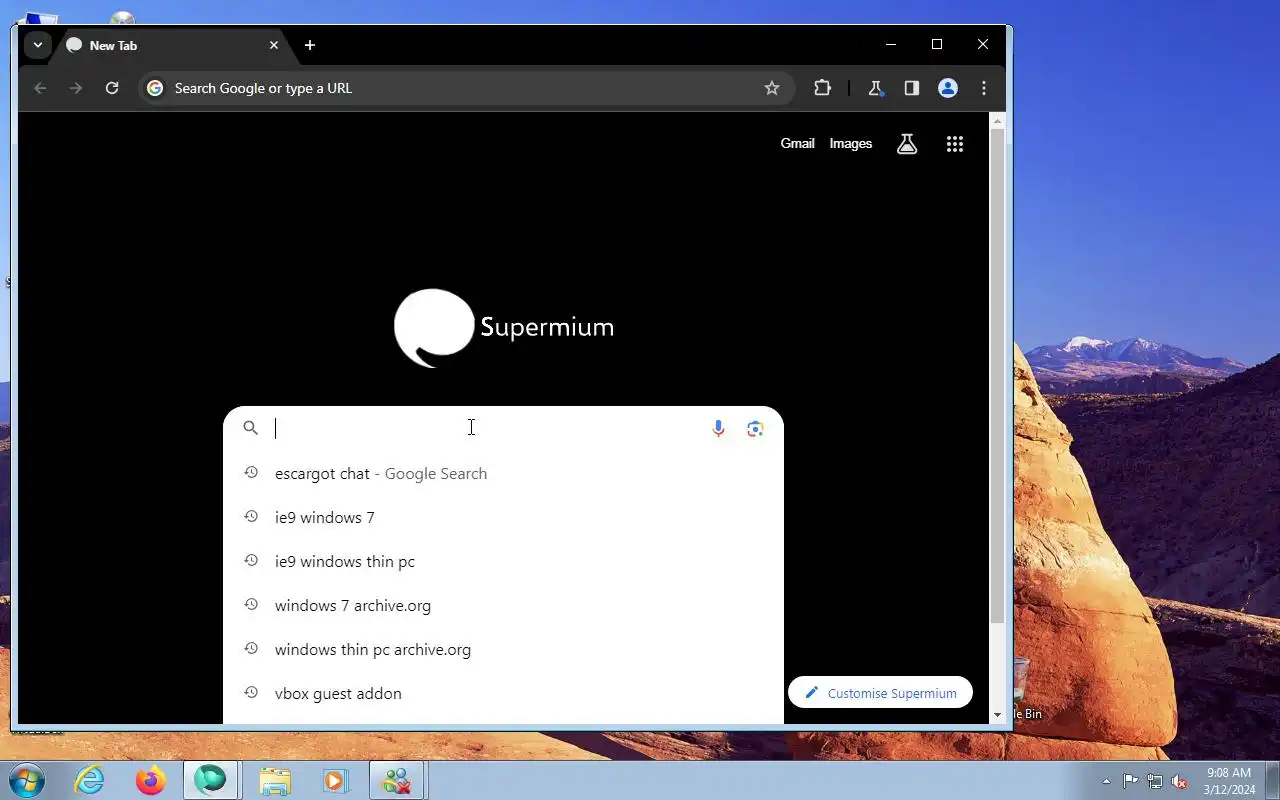Open Windows Media Player on taskbar
This screenshot has width=1280, height=800.
335,780
